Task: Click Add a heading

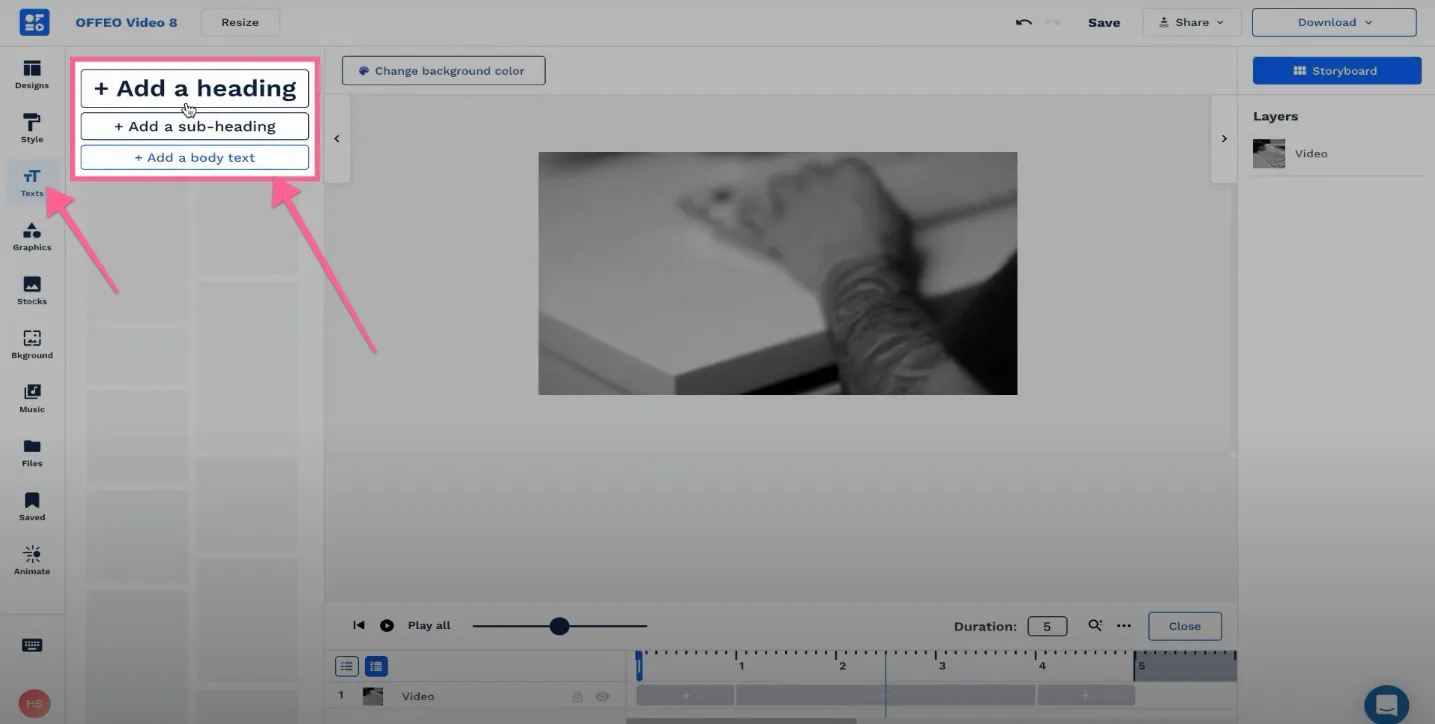Action: [195, 88]
